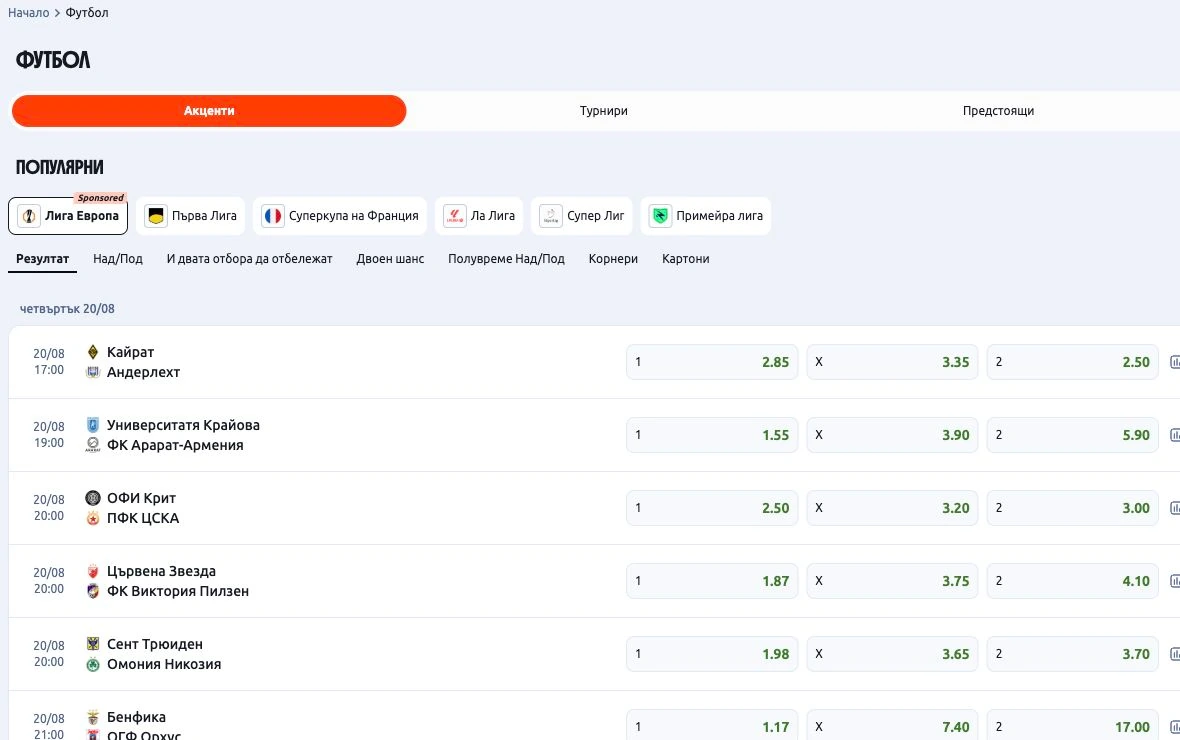Bet on Университатя Крайова win 1.55
1180x740 pixels.
click(712, 435)
